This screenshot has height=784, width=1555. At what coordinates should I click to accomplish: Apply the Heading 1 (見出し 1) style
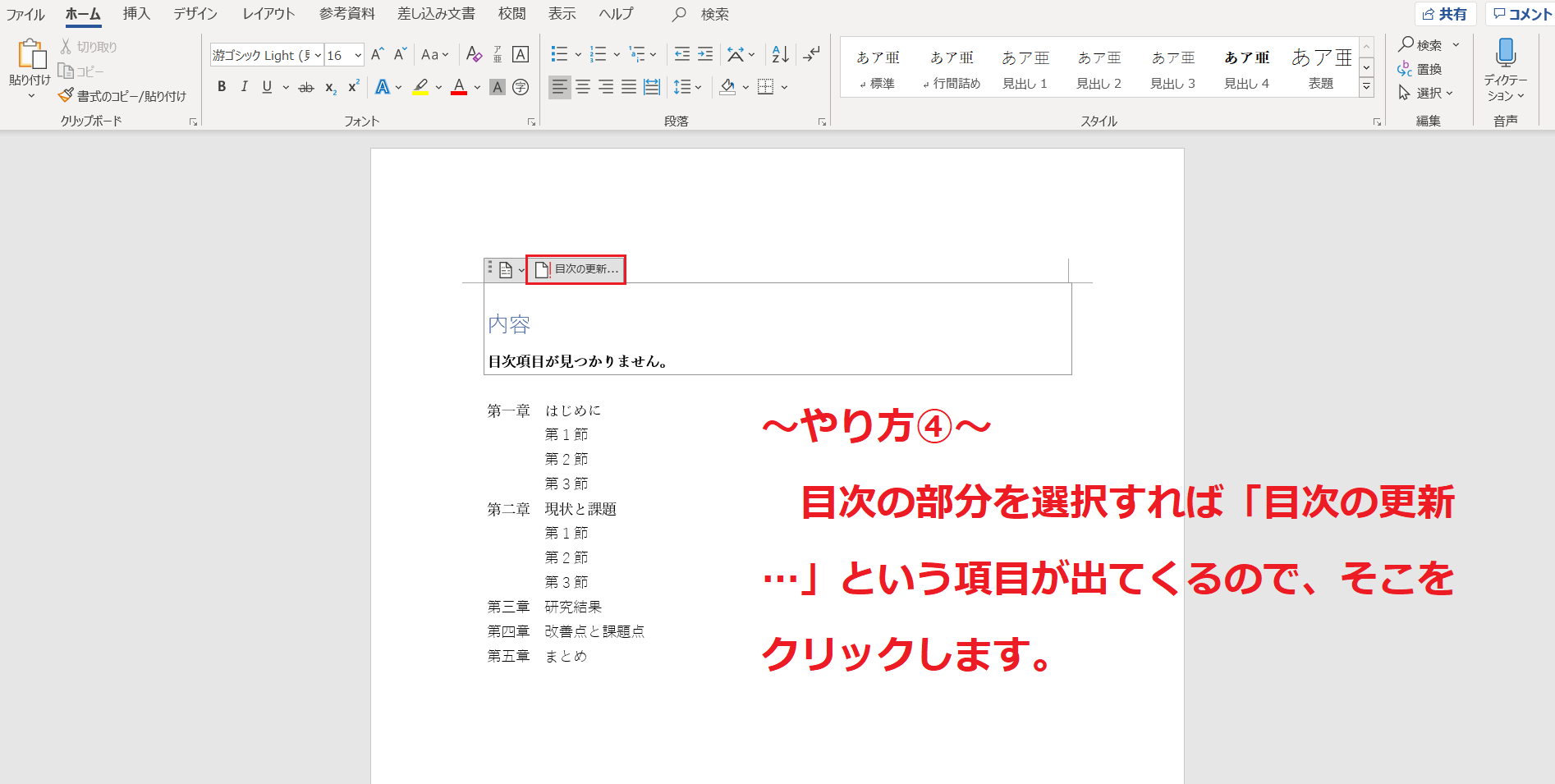click(1025, 69)
